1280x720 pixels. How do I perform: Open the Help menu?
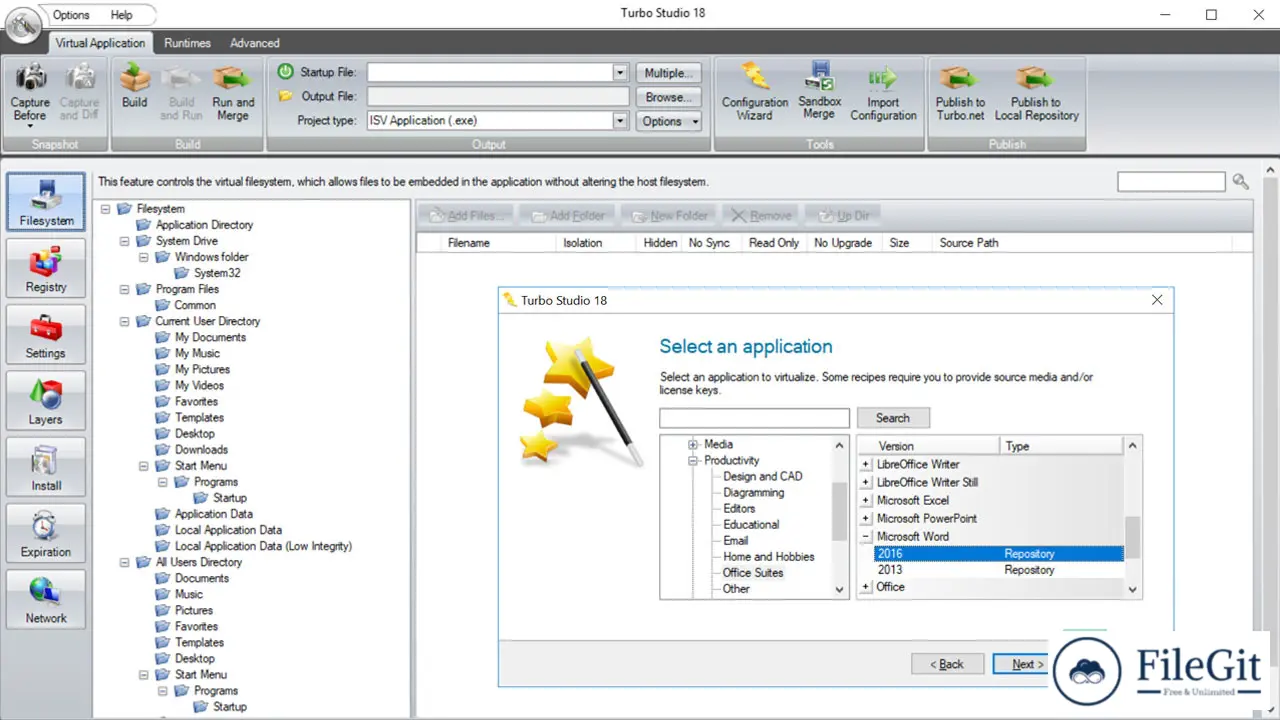pyautogui.click(x=121, y=15)
